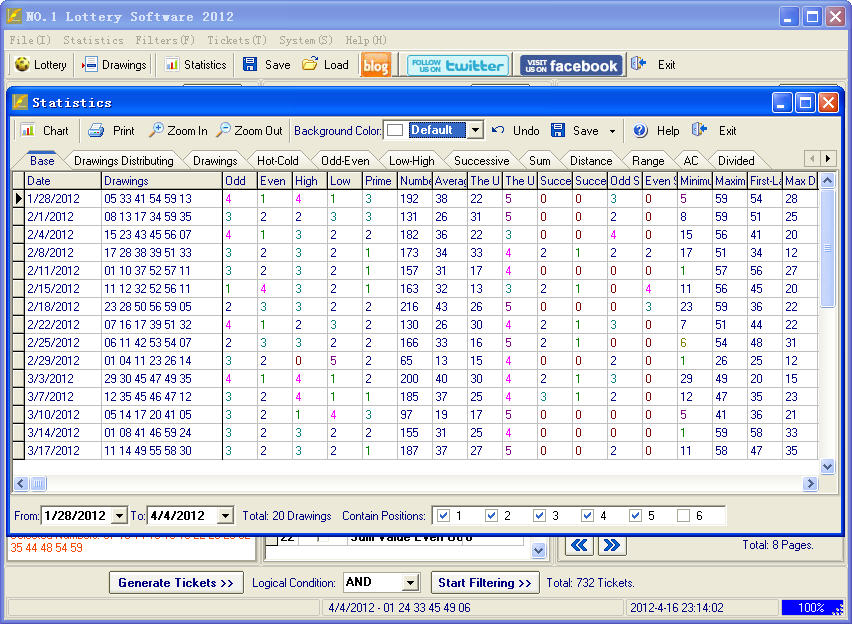
Task: Click the Exit door icon in main toolbar
Action: pos(639,65)
